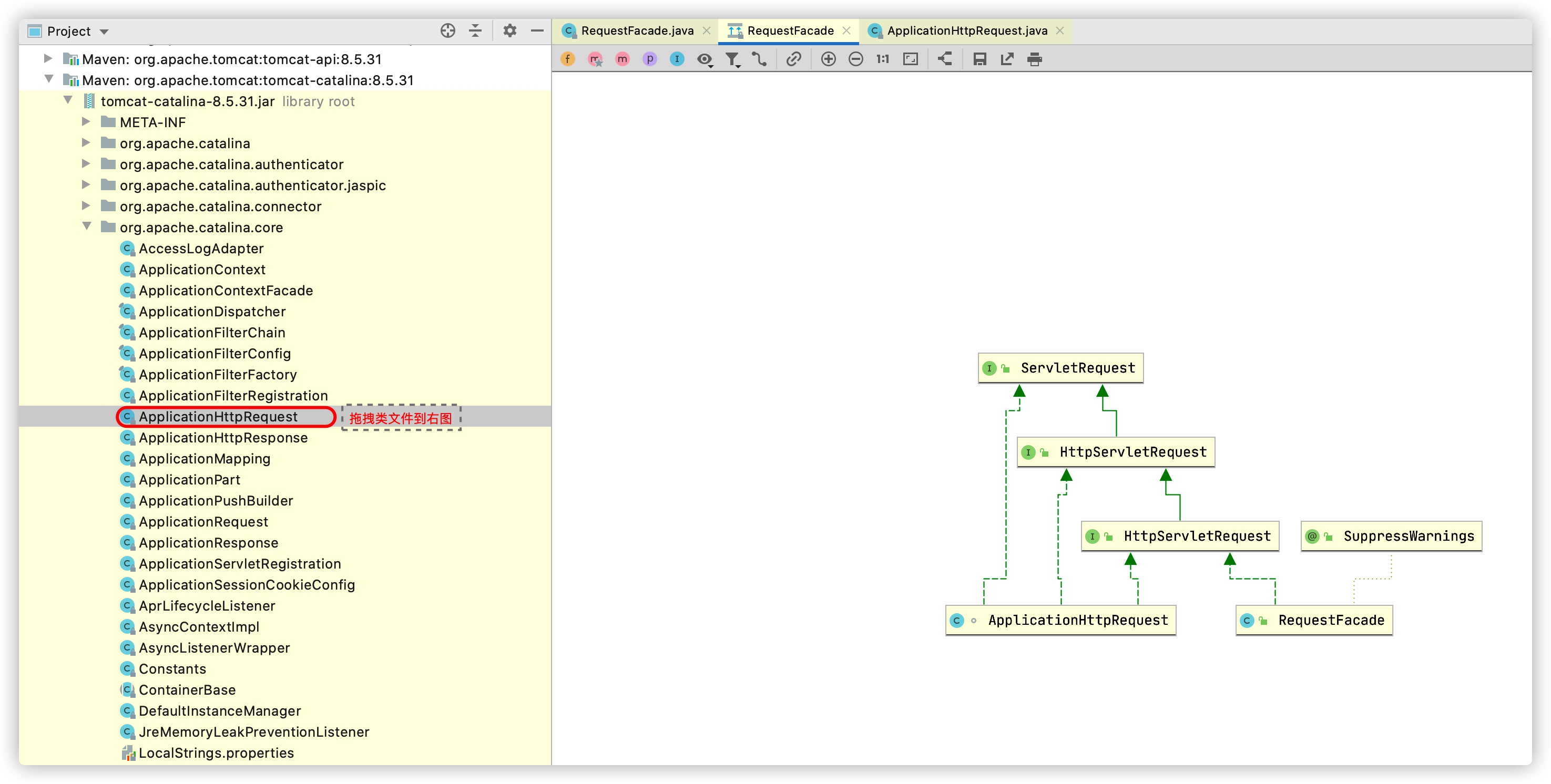The height and width of the screenshot is (784, 1551).
Task: Select ApplicationHttpRequest in project tree
Action: (220, 416)
